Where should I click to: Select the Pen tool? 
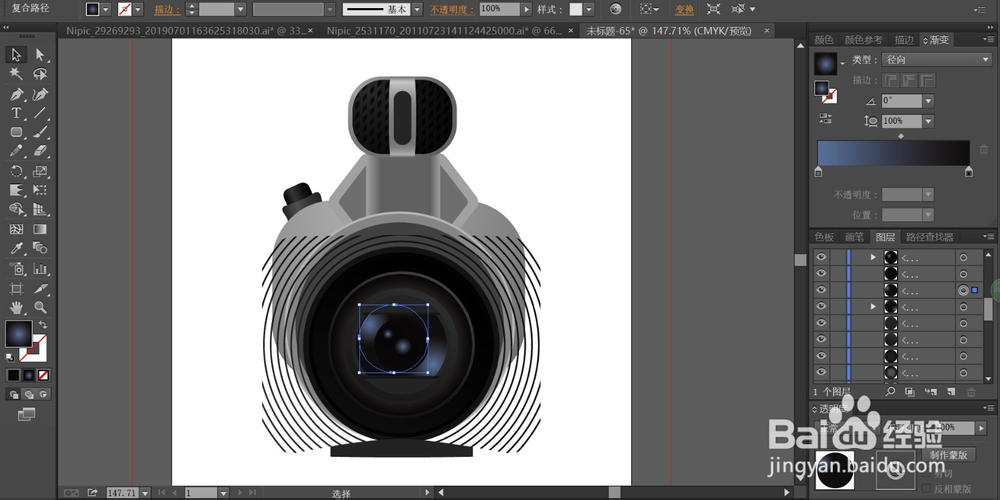pos(17,94)
